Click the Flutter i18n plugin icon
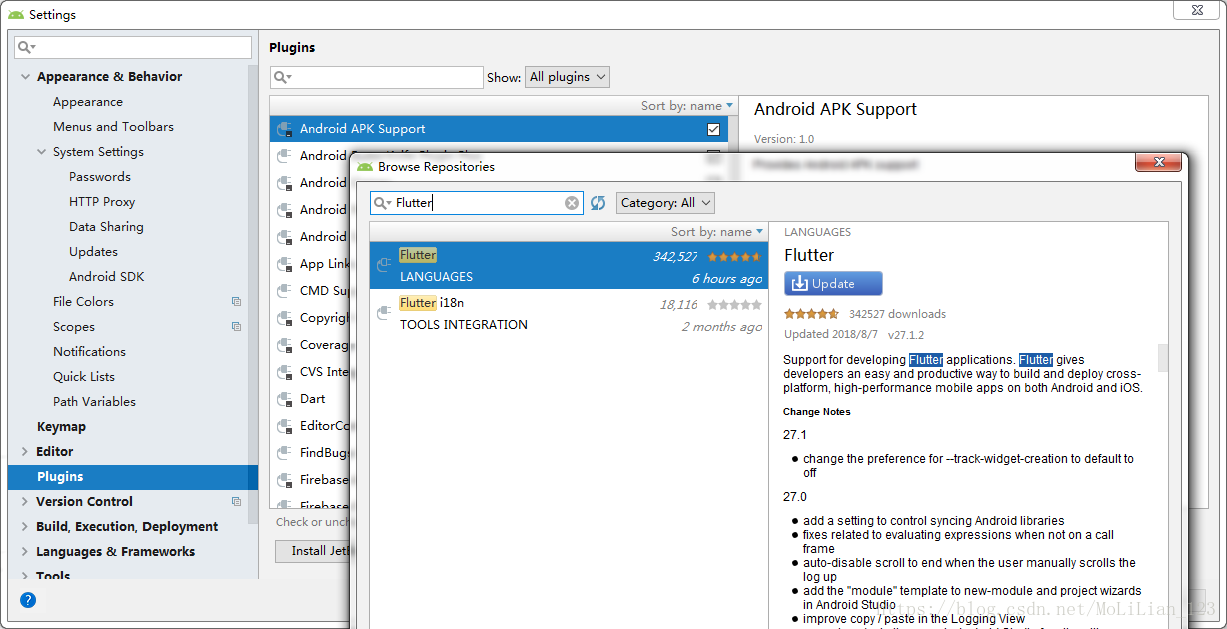The width and height of the screenshot is (1227, 629). [384, 313]
